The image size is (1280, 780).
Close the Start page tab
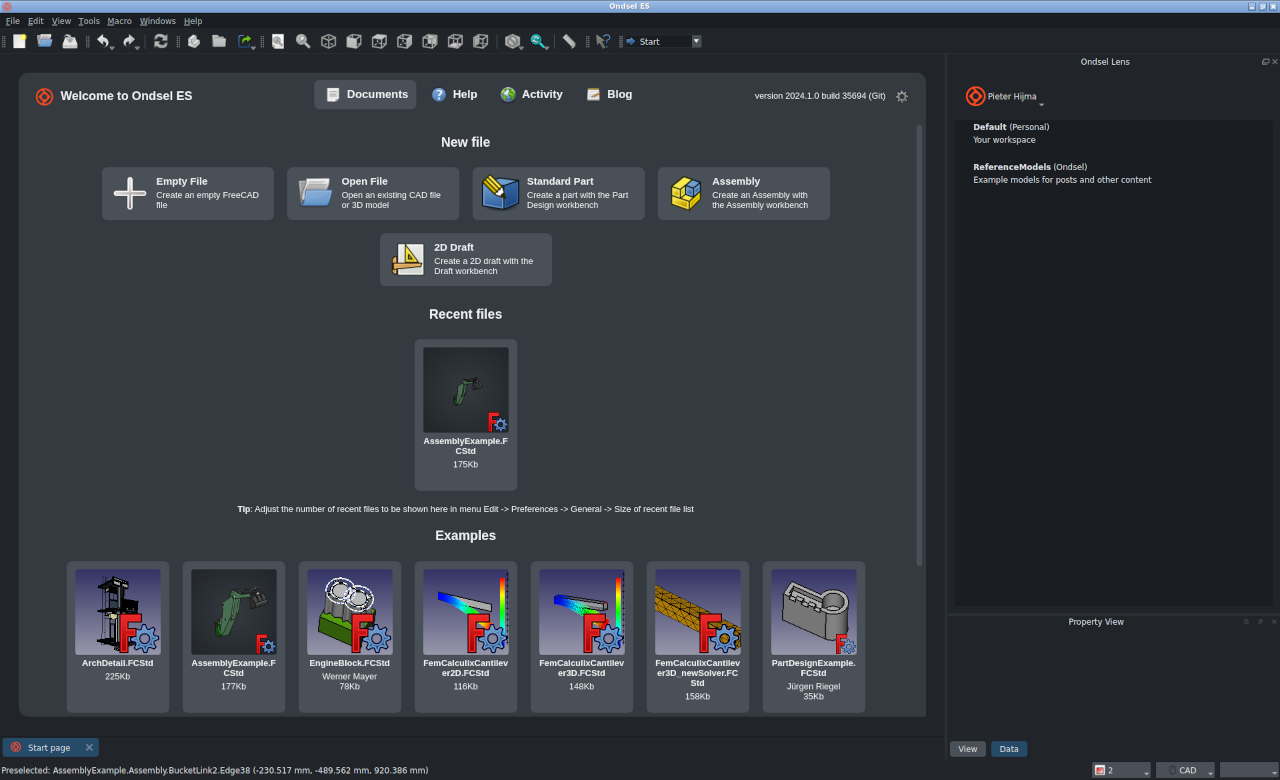pyautogui.click(x=89, y=748)
